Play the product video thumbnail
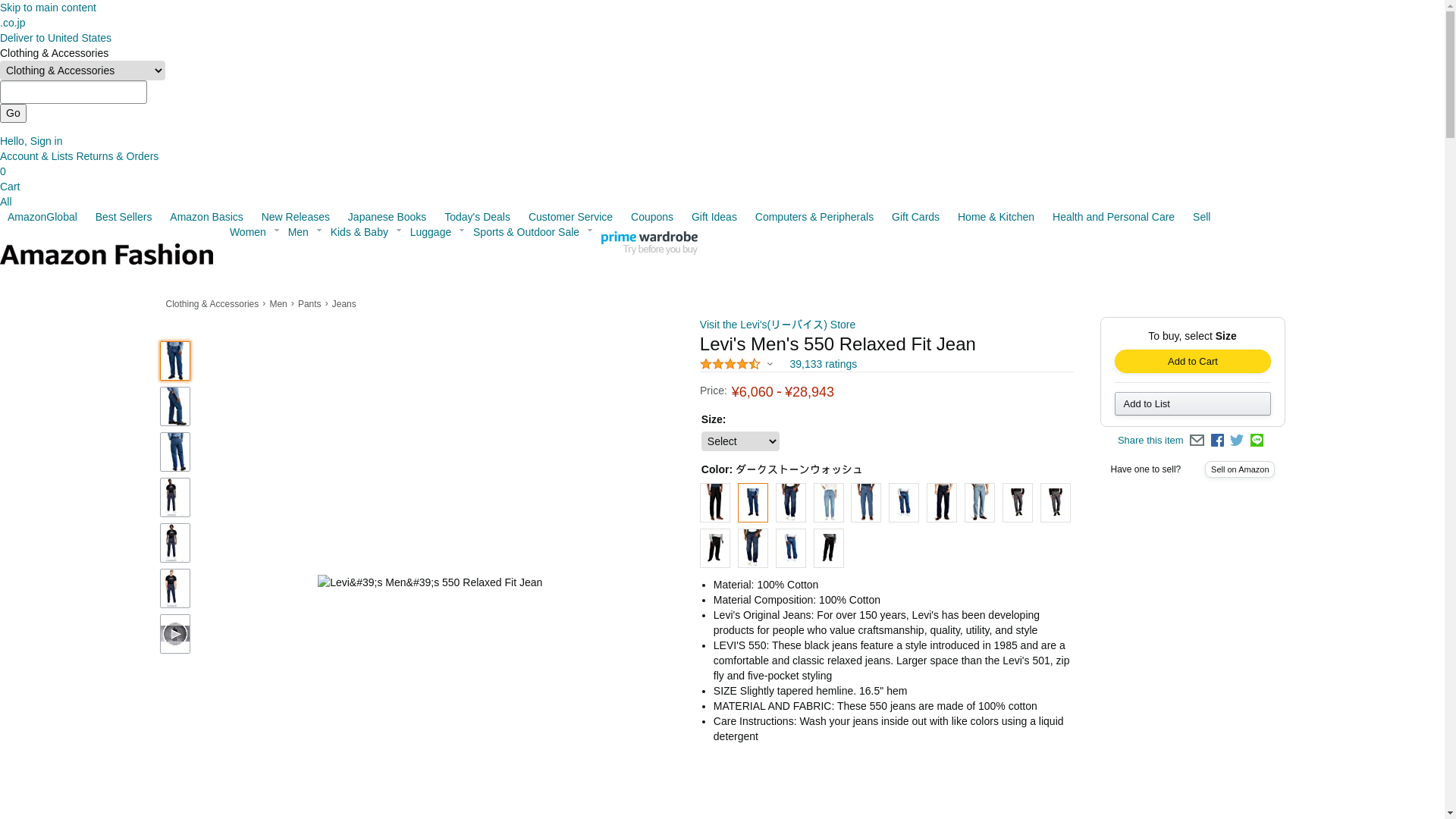The width and height of the screenshot is (1456, 819). point(175,634)
